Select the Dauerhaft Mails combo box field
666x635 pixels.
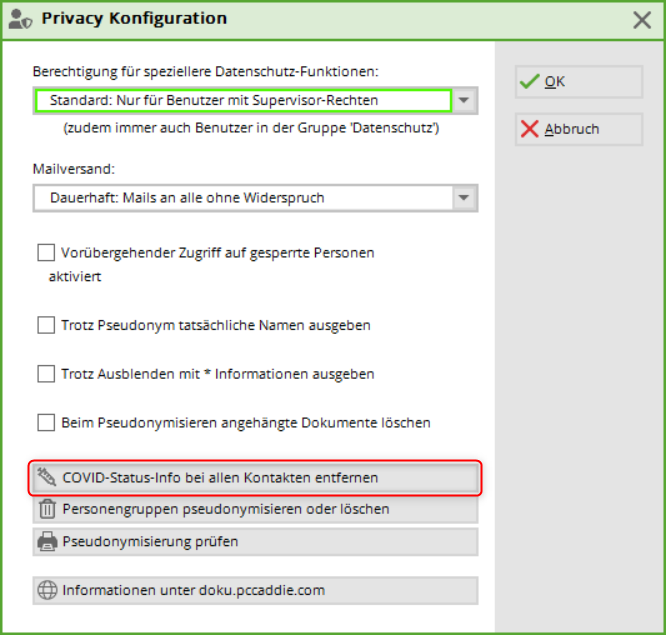pyautogui.click(x=242, y=198)
